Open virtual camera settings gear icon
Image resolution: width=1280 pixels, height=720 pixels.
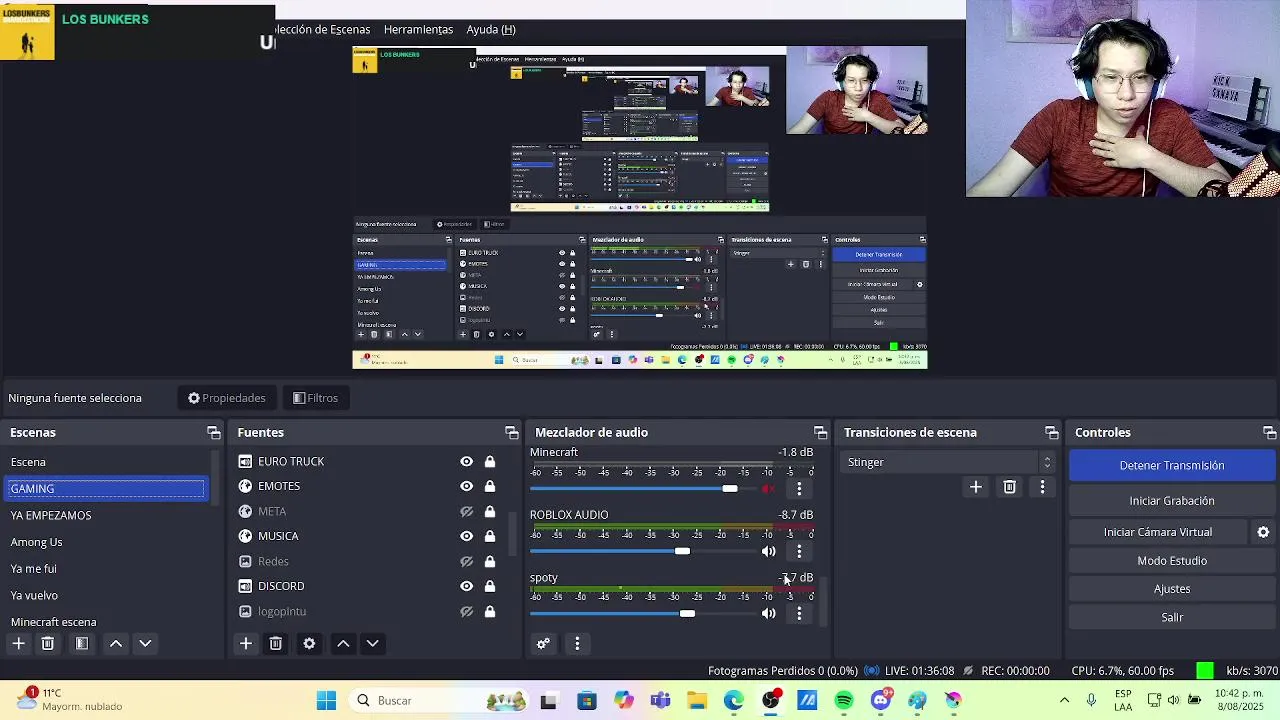coord(1263,532)
